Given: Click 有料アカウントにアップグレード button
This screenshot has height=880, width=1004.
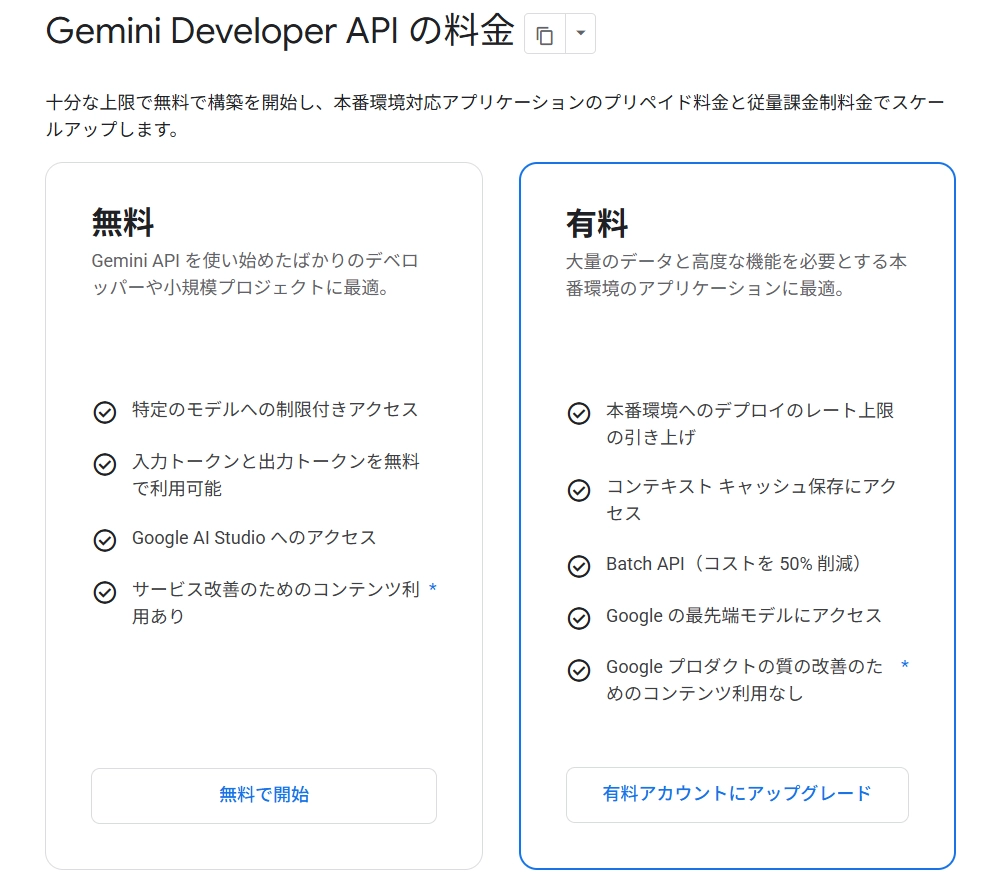Looking at the screenshot, I should pyautogui.click(x=737, y=794).
